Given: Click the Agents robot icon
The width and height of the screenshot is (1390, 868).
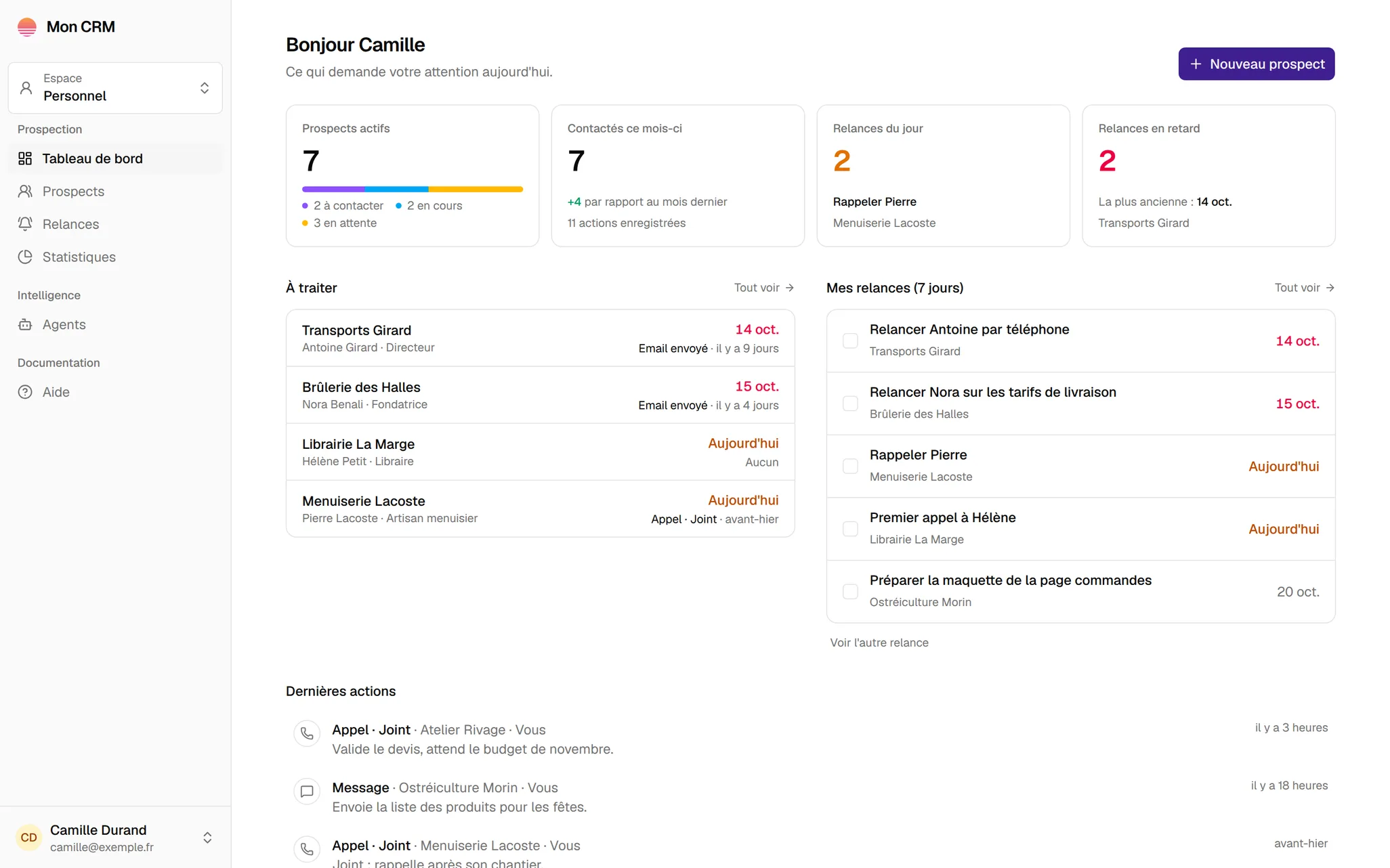Looking at the screenshot, I should [25, 324].
